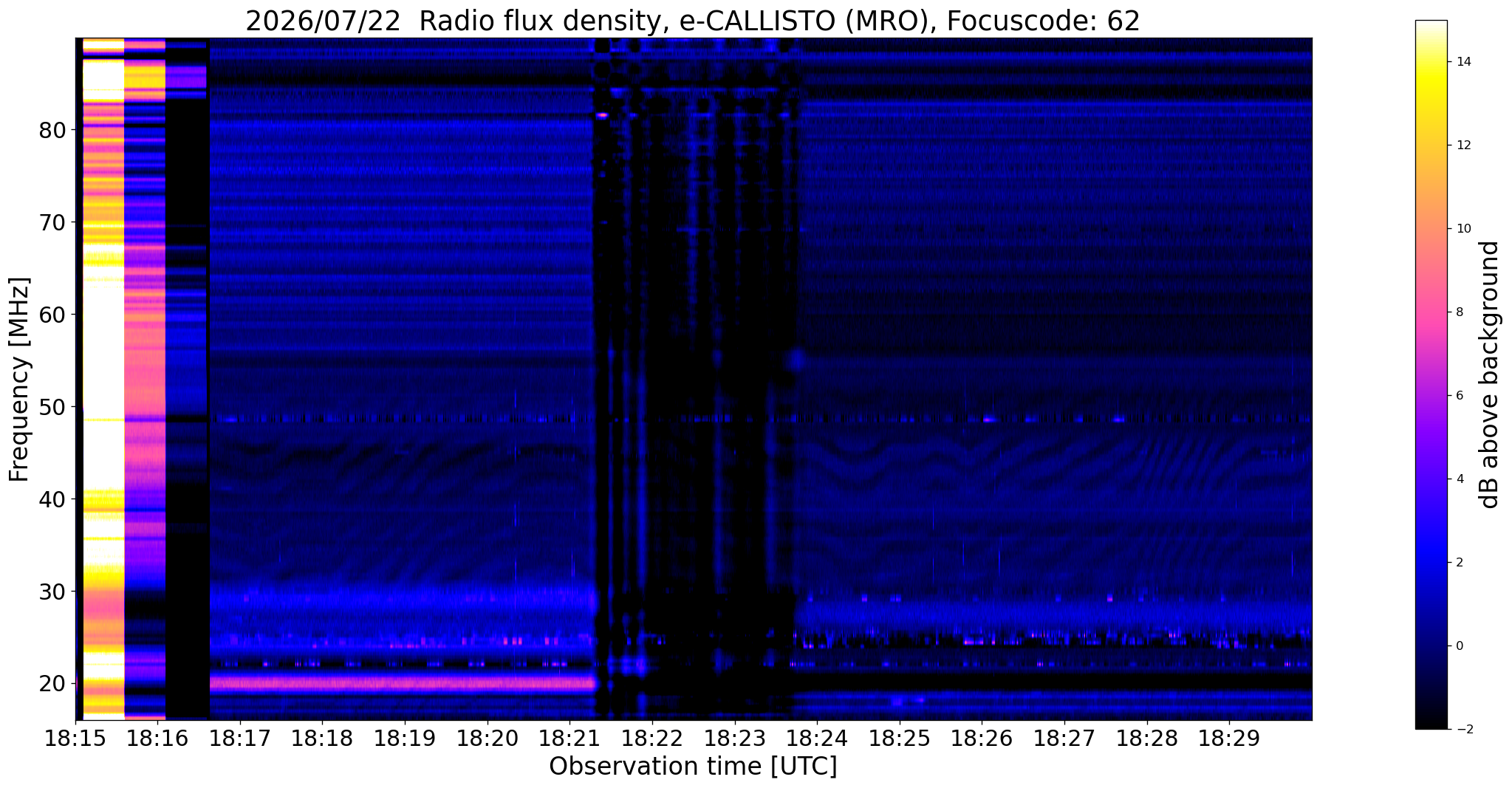1512x788 pixels.
Task: Click the dB above background colorbar label
Action: coord(1490,374)
